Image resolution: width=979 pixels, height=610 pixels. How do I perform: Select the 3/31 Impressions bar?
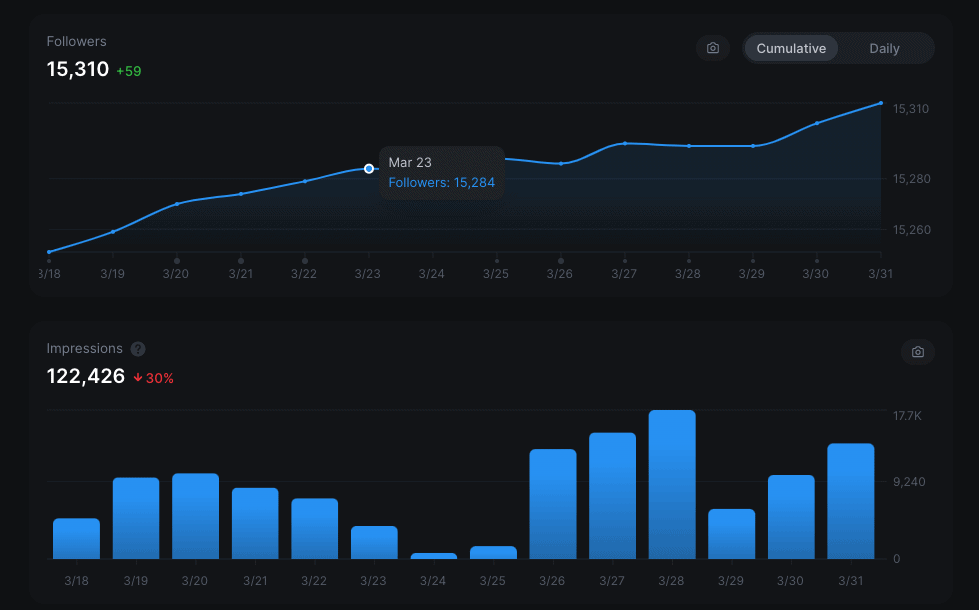point(850,501)
